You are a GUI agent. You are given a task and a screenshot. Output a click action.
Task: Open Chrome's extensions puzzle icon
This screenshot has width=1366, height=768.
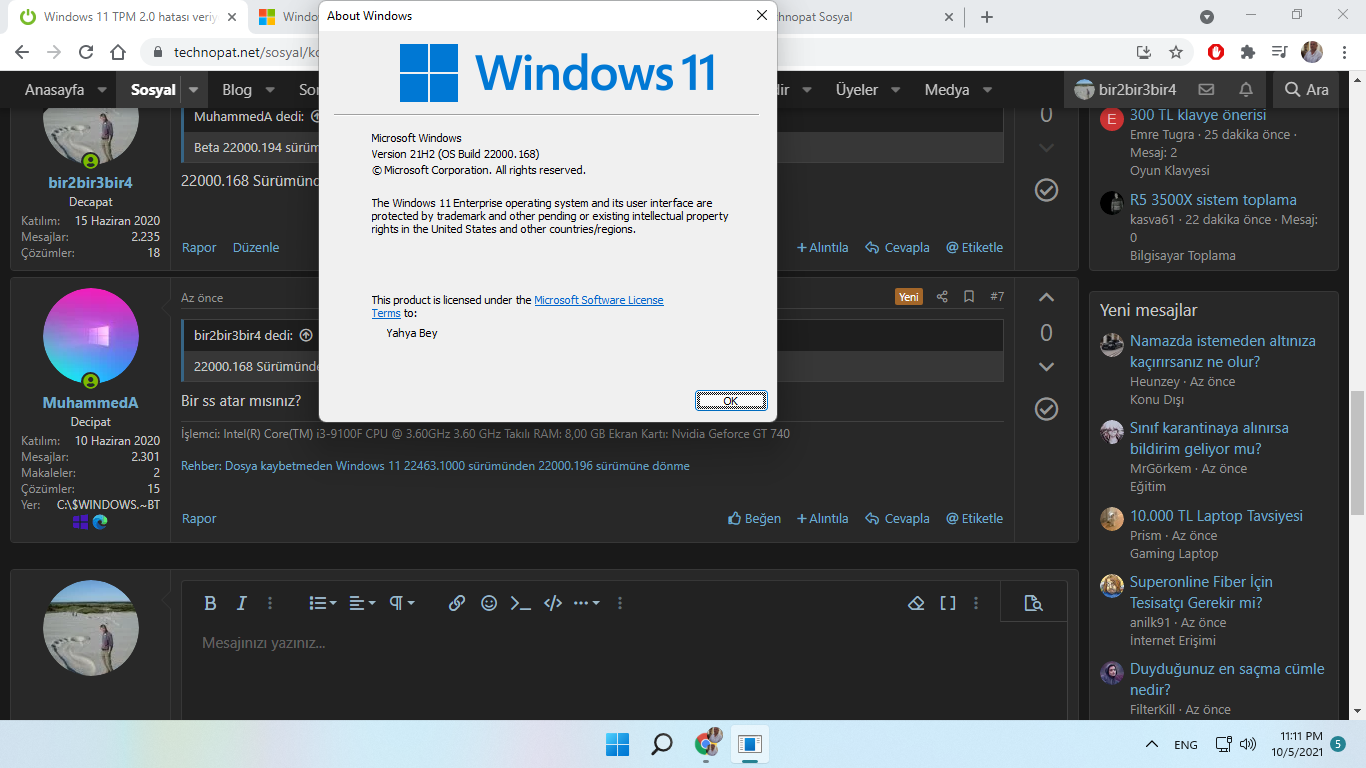pos(1247,52)
